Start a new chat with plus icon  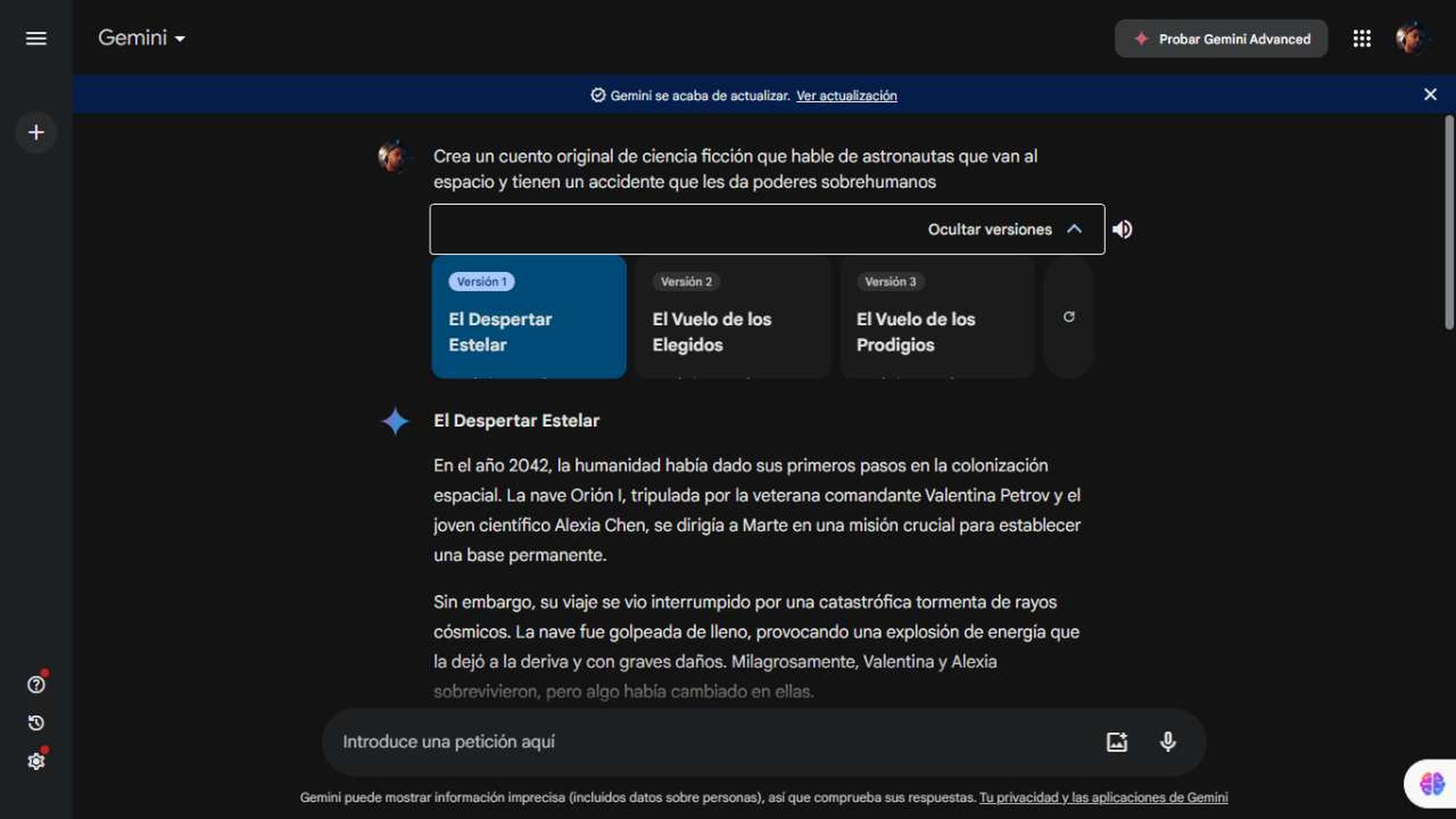tap(36, 132)
